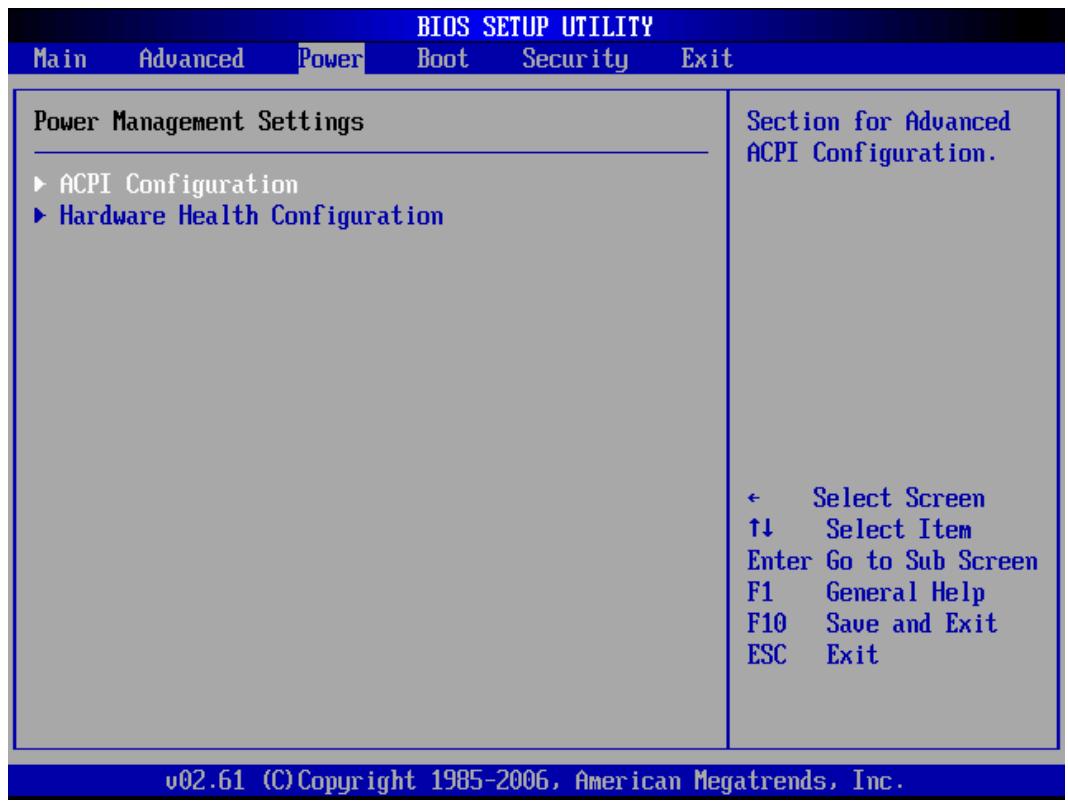
Task: Select the highlighted Power tab
Action: point(331,59)
